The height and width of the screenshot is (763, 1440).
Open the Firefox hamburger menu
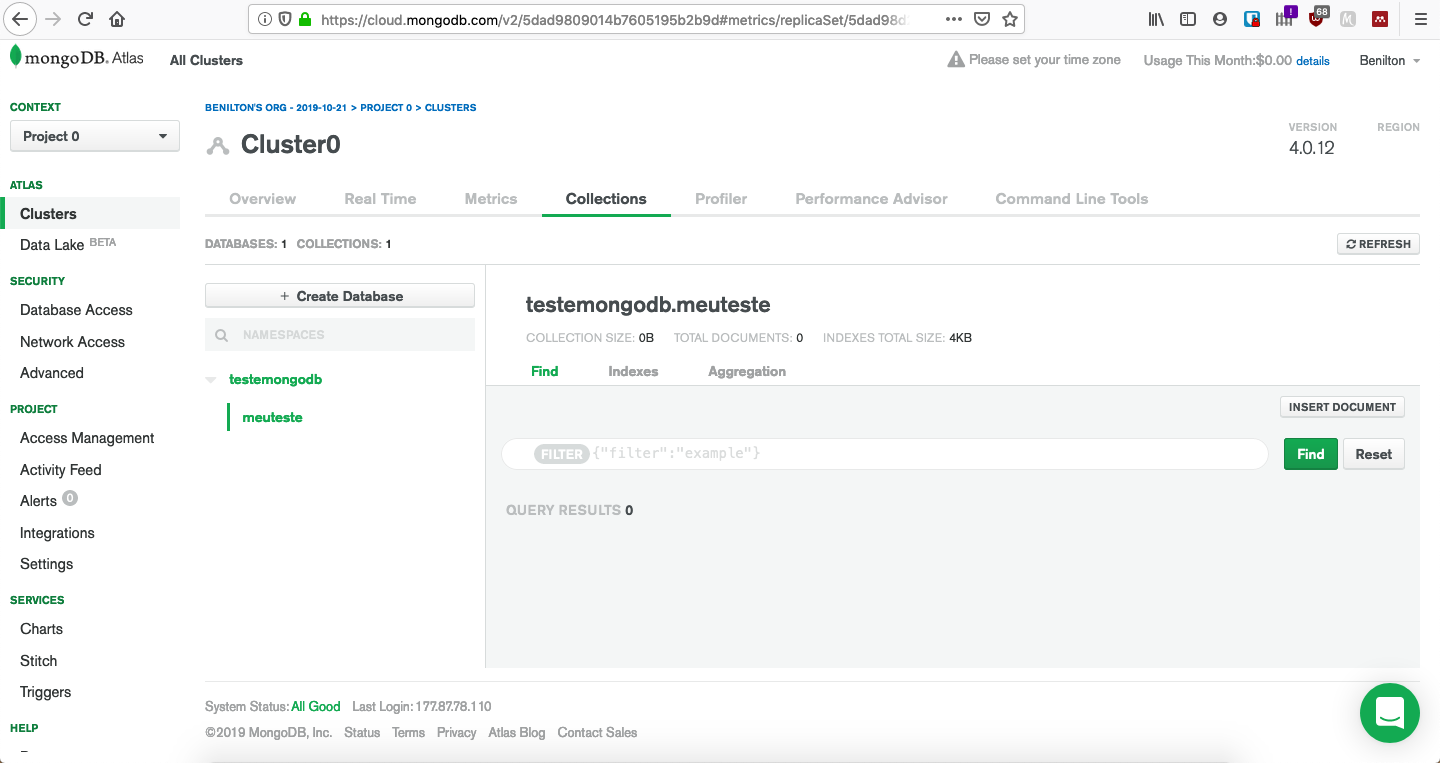click(1420, 19)
